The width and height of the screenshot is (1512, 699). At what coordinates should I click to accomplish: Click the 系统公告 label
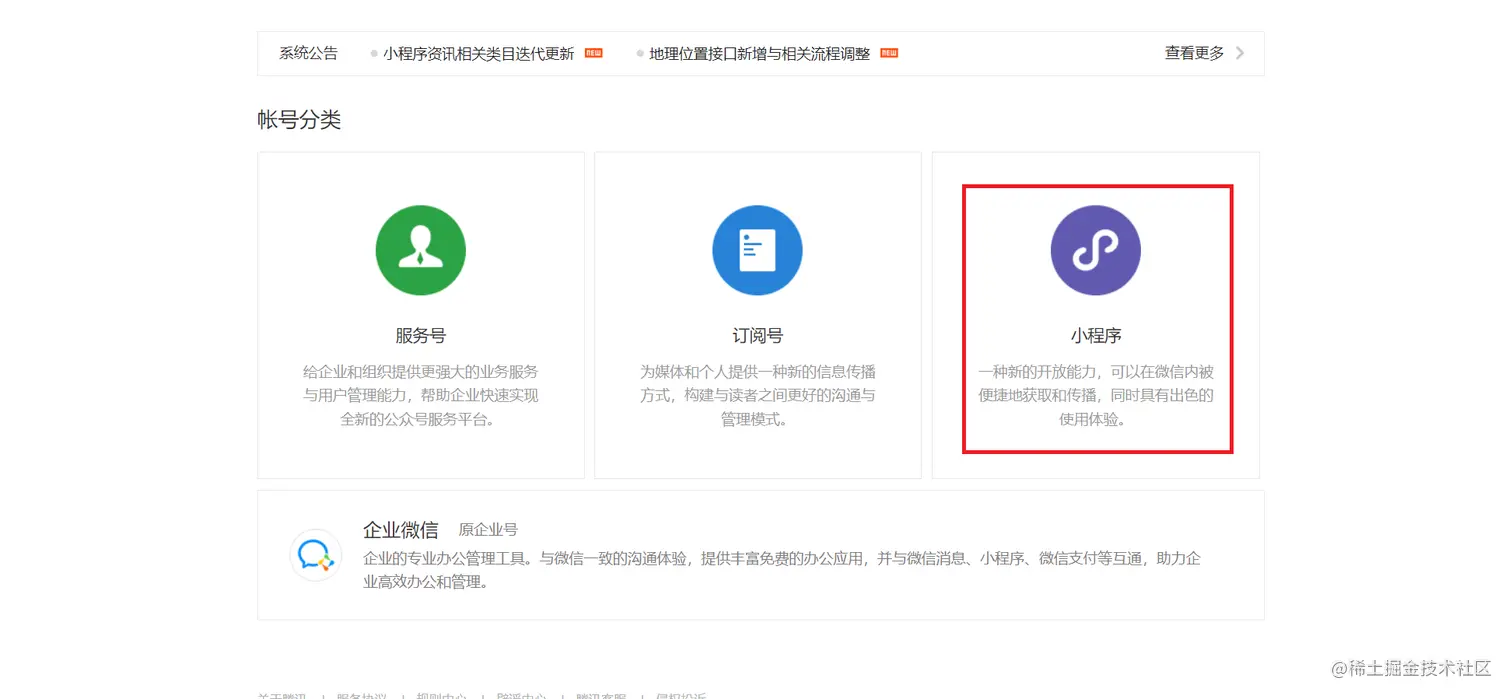[308, 53]
